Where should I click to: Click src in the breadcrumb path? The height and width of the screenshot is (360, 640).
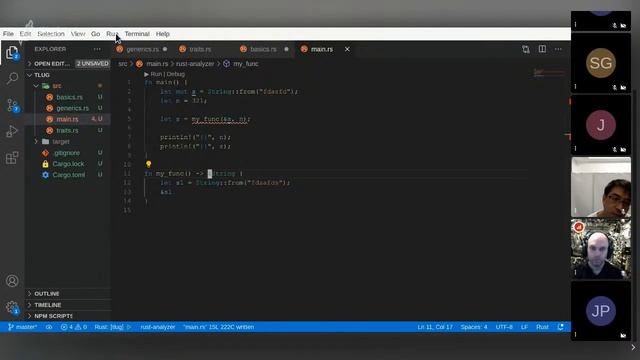coord(122,64)
